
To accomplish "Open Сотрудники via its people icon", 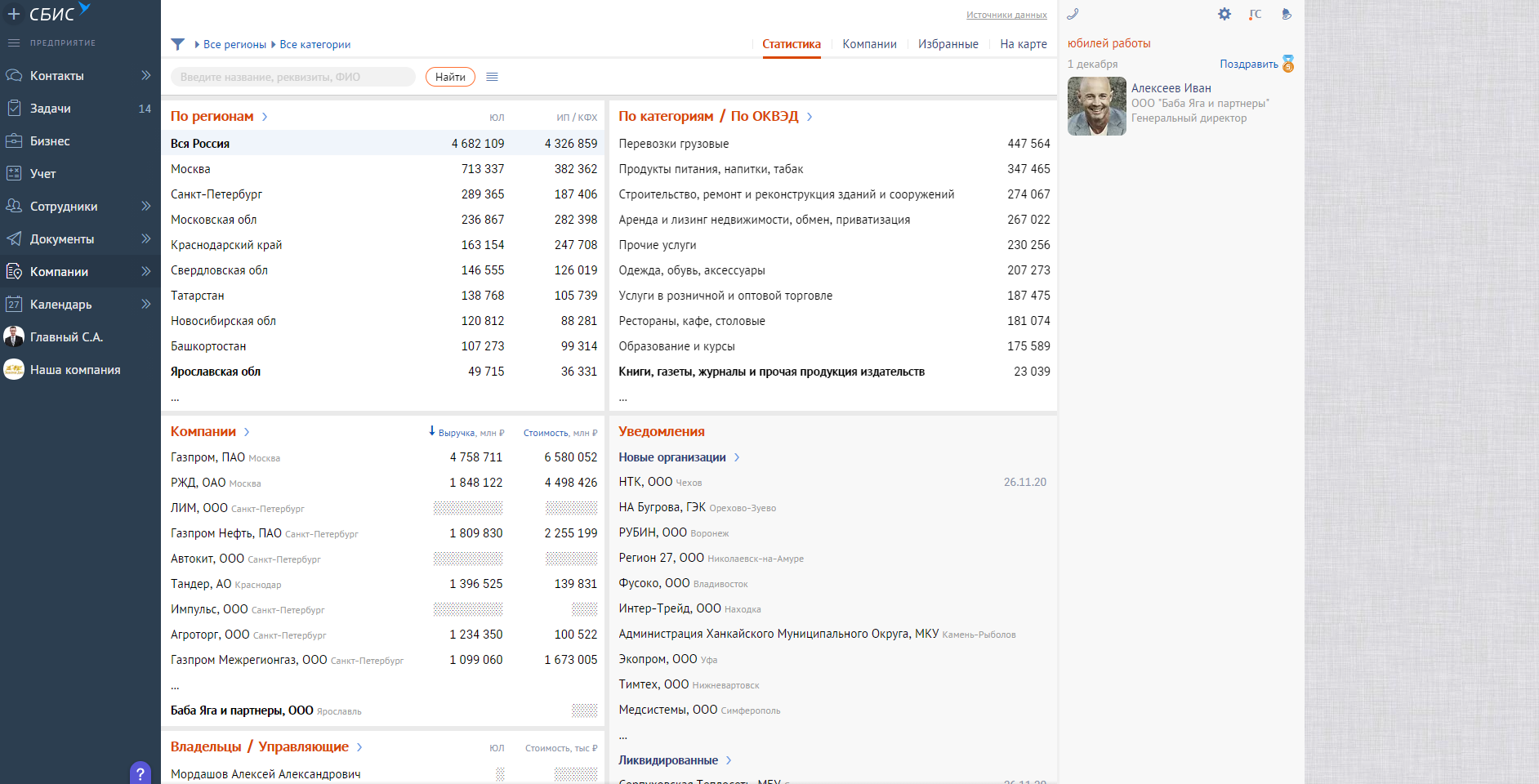I will tap(14, 206).
